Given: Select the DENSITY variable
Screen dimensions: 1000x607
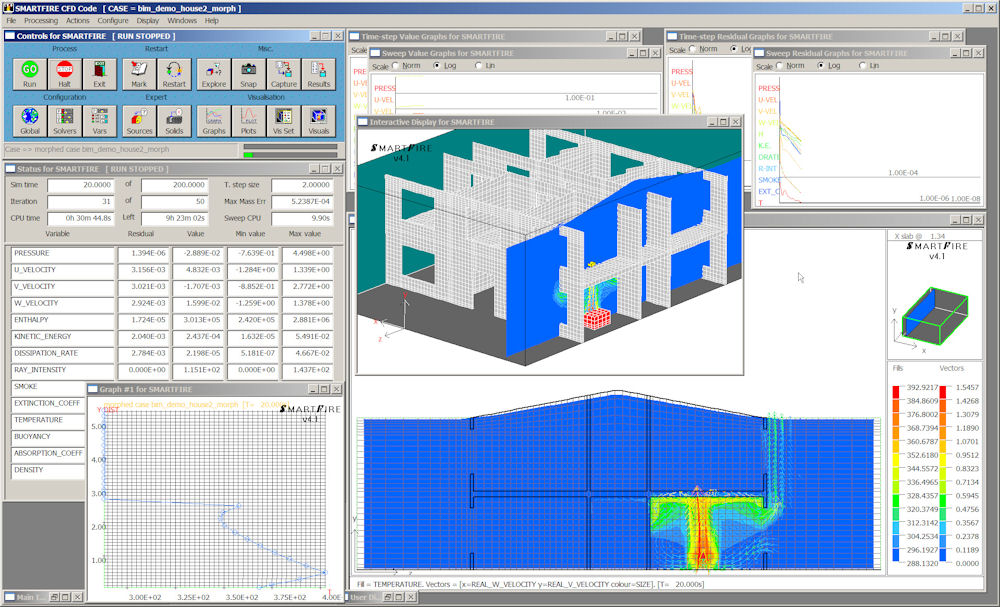Looking at the screenshot, I should click(48, 470).
